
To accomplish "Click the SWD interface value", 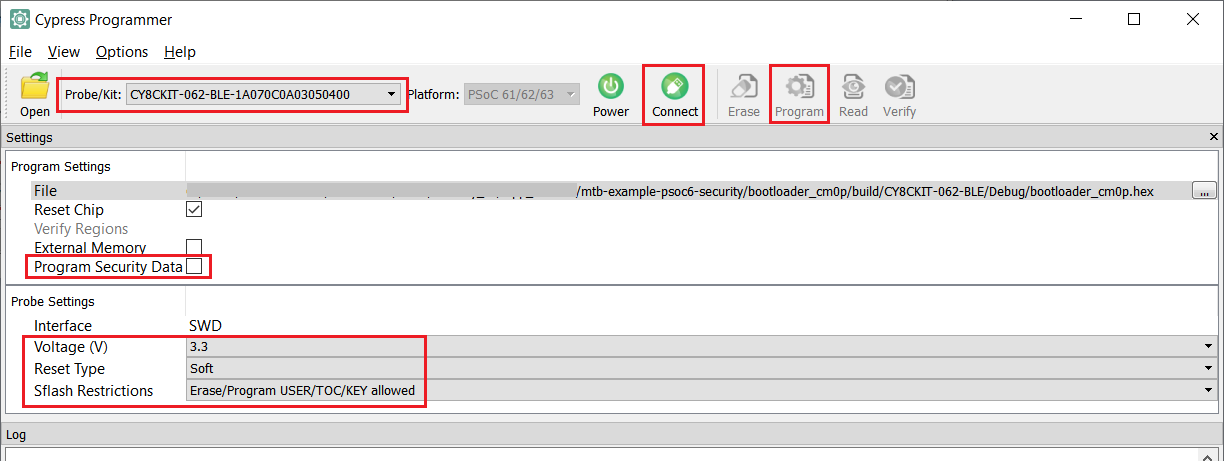I will [x=205, y=326].
